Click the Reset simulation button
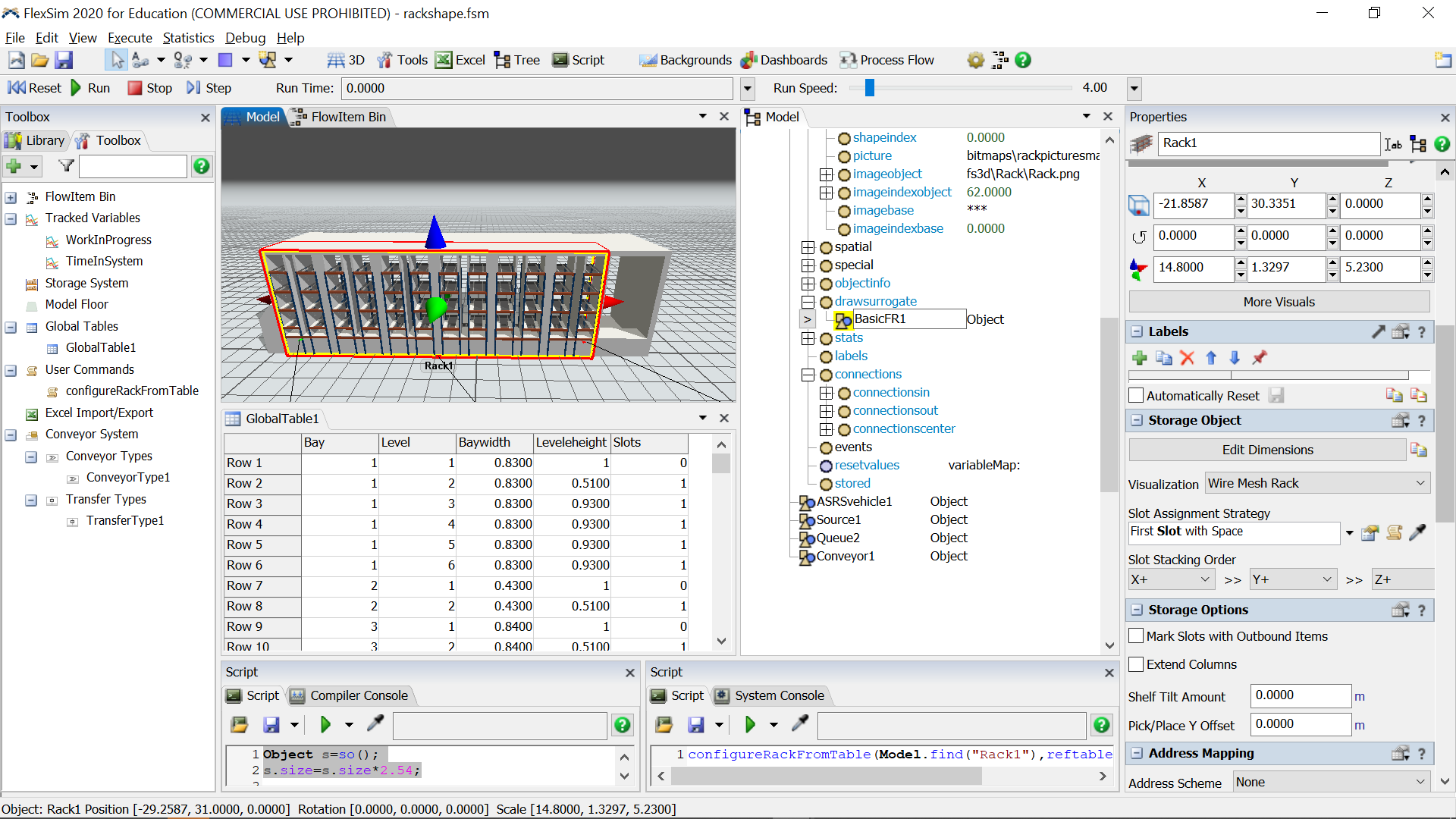The width and height of the screenshot is (1456, 819). click(34, 88)
